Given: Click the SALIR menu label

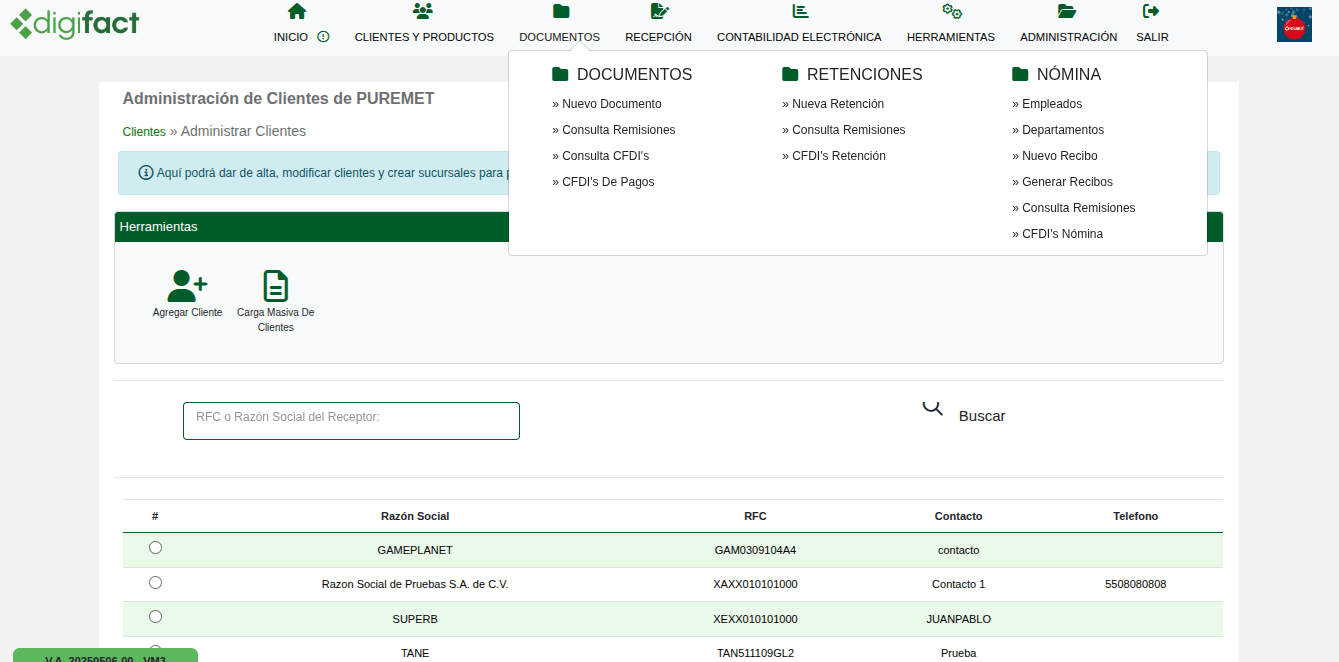Looking at the screenshot, I should [1152, 37].
